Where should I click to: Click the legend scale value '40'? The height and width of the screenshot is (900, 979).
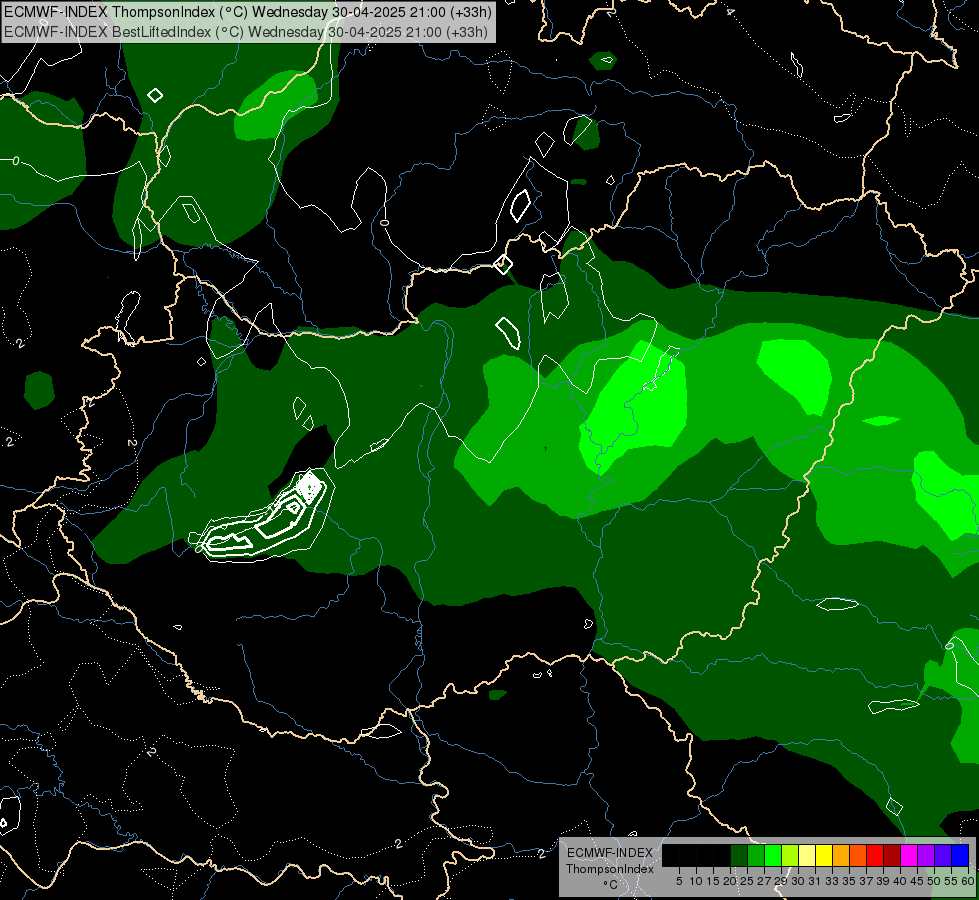pos(900,881)
